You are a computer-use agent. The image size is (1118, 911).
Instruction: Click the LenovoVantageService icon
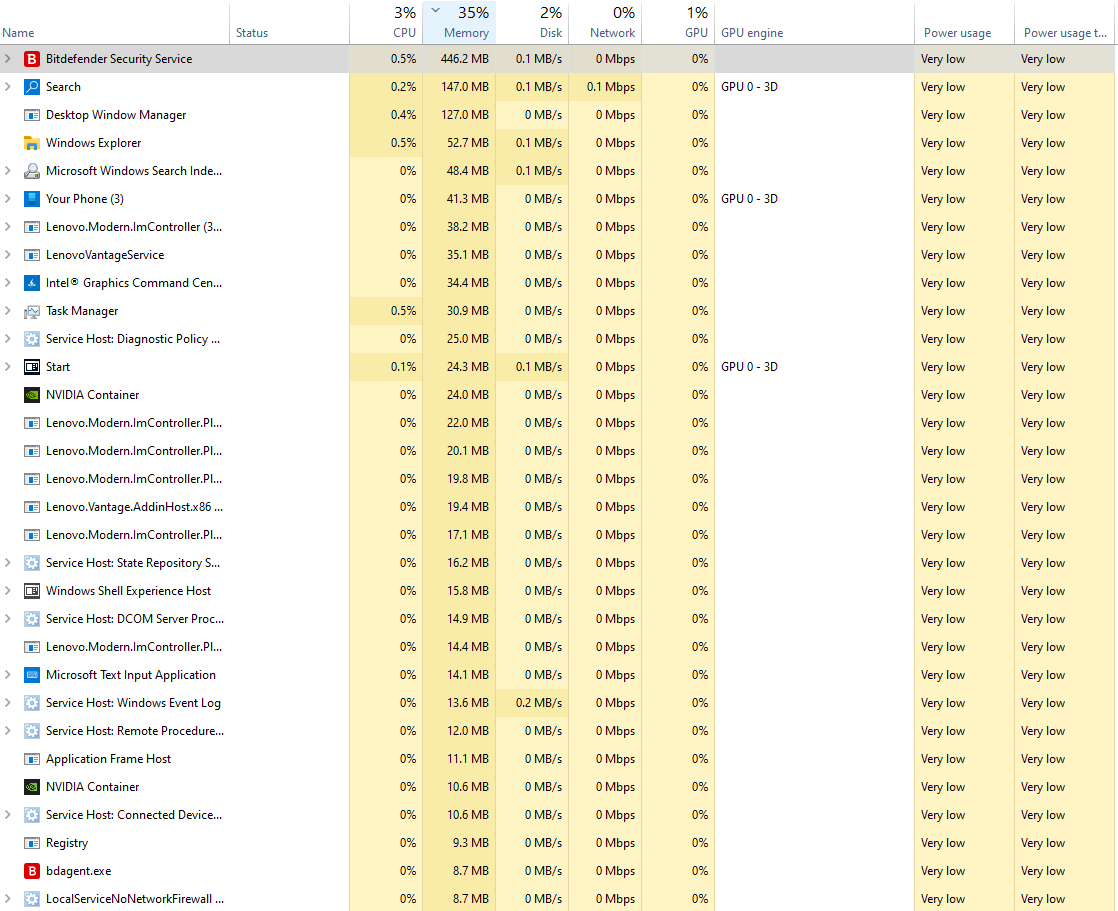[31, 255]
